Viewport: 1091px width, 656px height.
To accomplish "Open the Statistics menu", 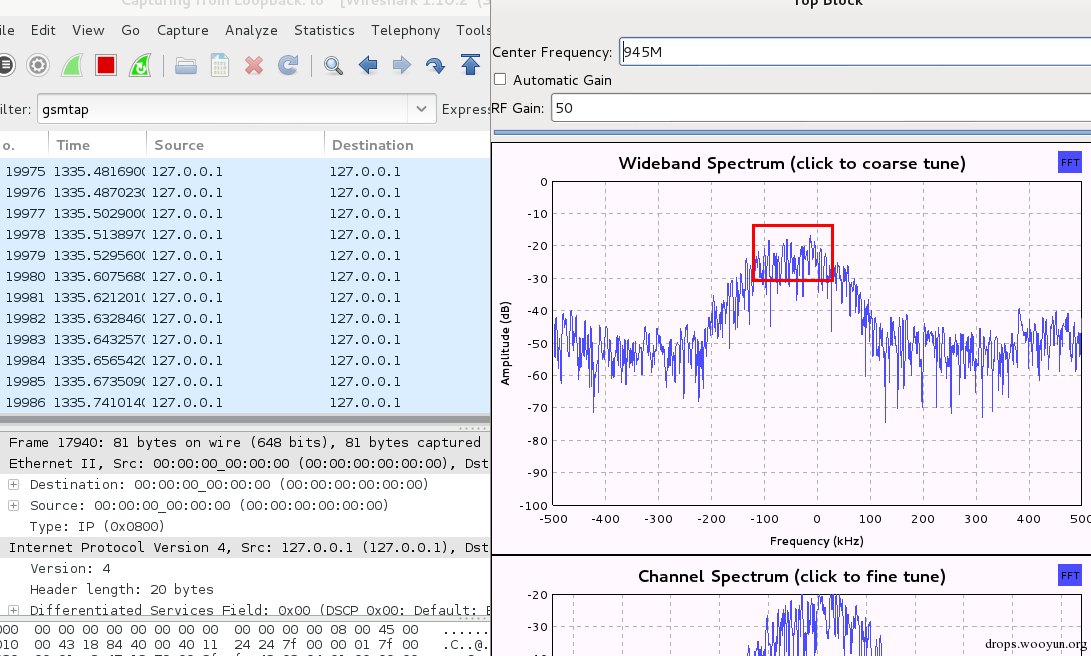I will (324, 31).
